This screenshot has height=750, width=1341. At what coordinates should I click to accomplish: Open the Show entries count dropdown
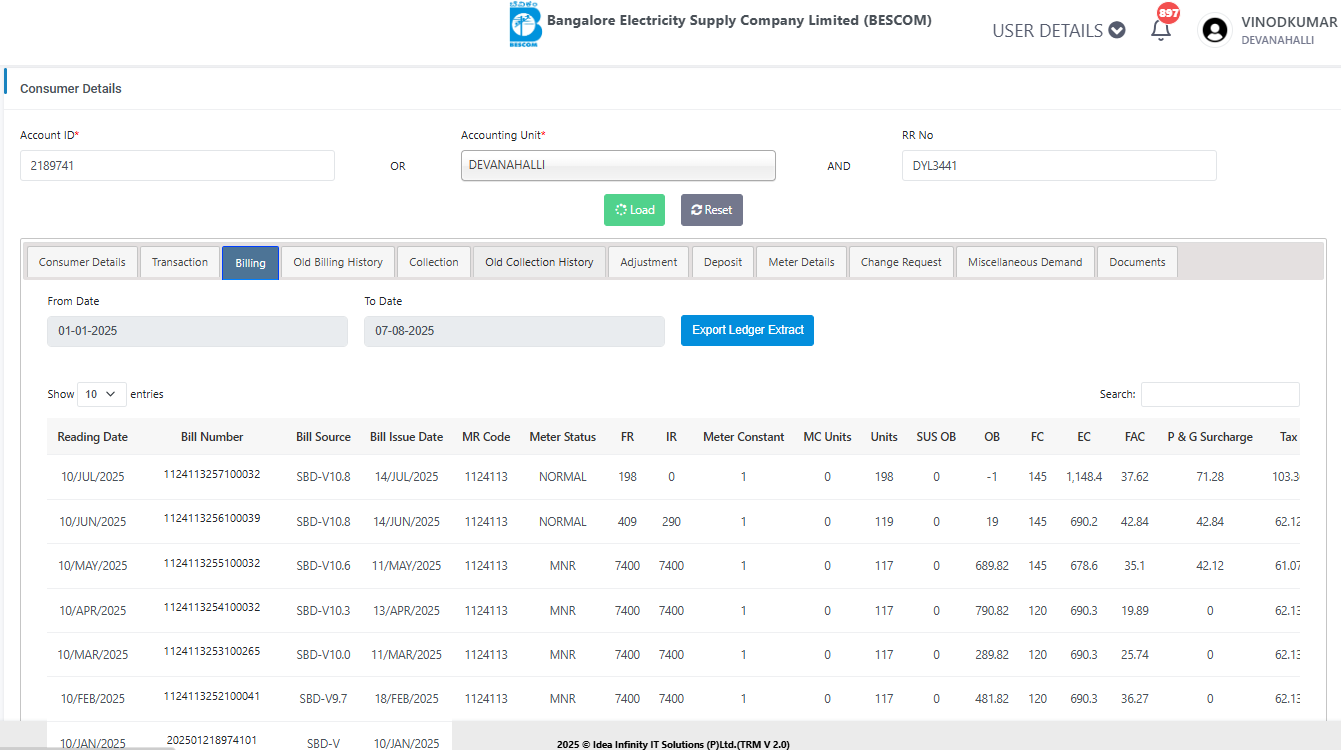click(102, 394)
